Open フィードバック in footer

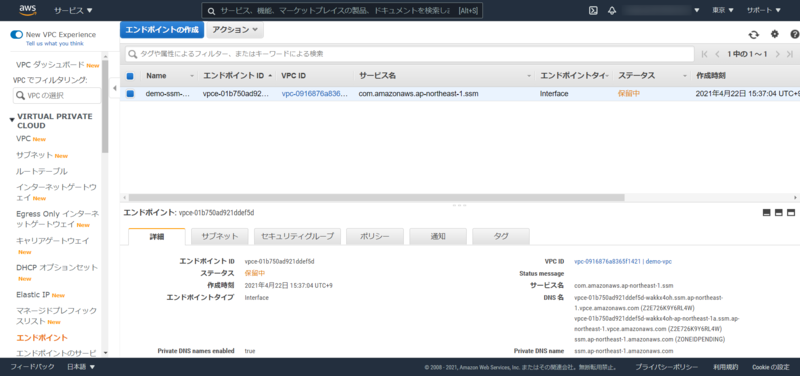(33, 367)
